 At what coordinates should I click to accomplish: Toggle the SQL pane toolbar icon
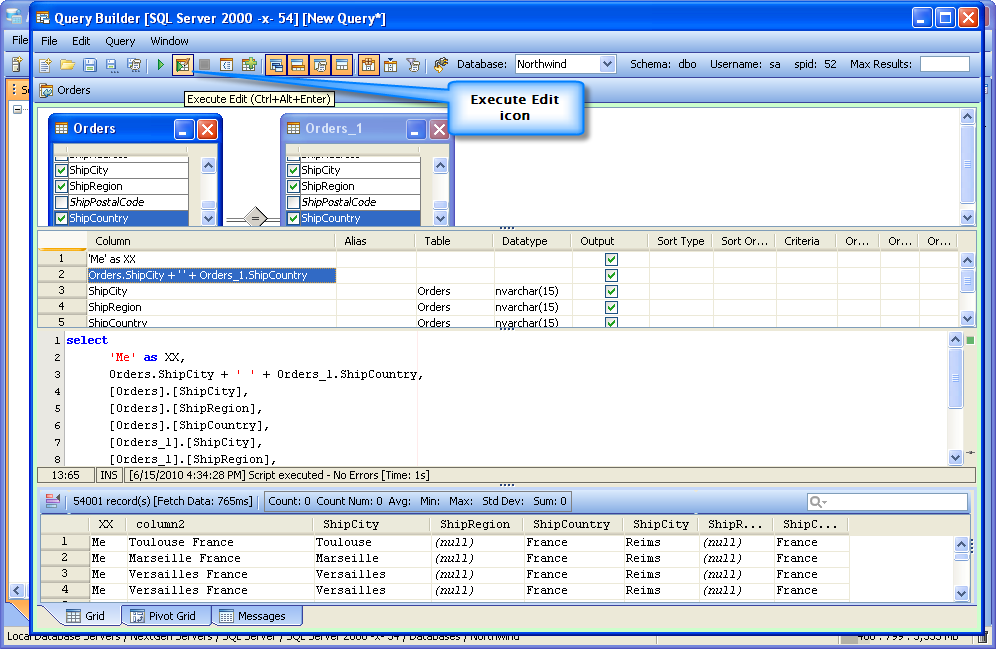[320, 65]
